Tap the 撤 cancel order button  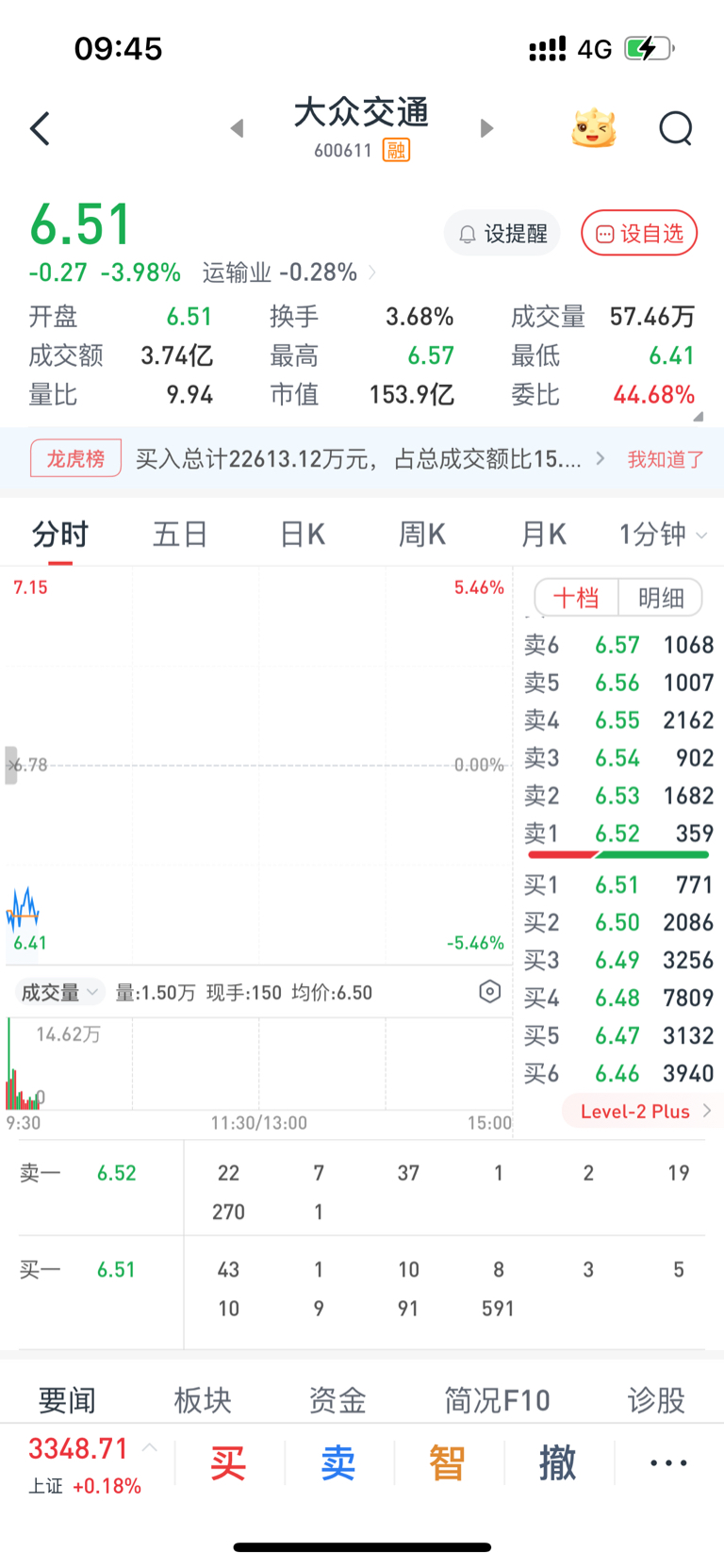558,1463
